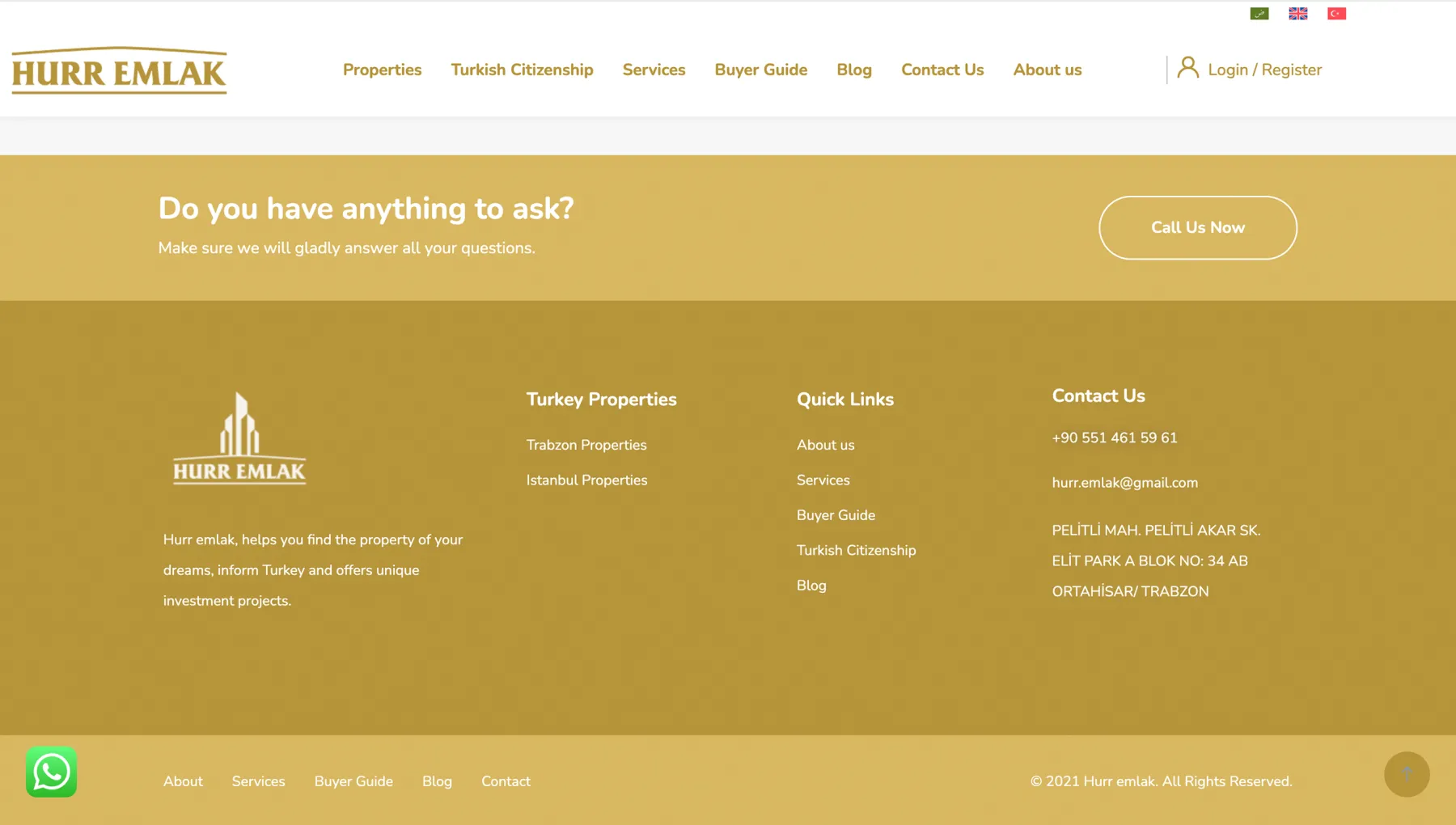This screenshot has height=825, width=1456.
Task: Open Services under Quick Links
Action: pyautogui.click(x=823, y=480)
